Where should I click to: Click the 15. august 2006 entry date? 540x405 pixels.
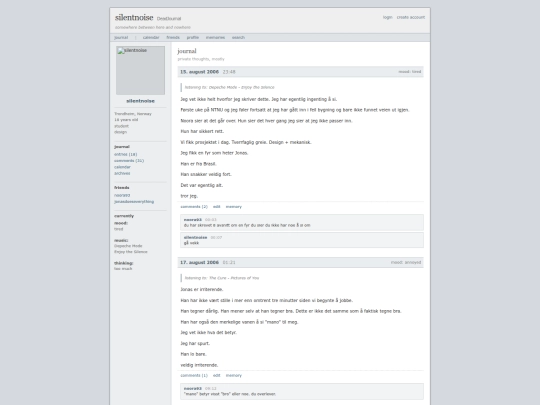pyautogui.click(x=199, y=72)
